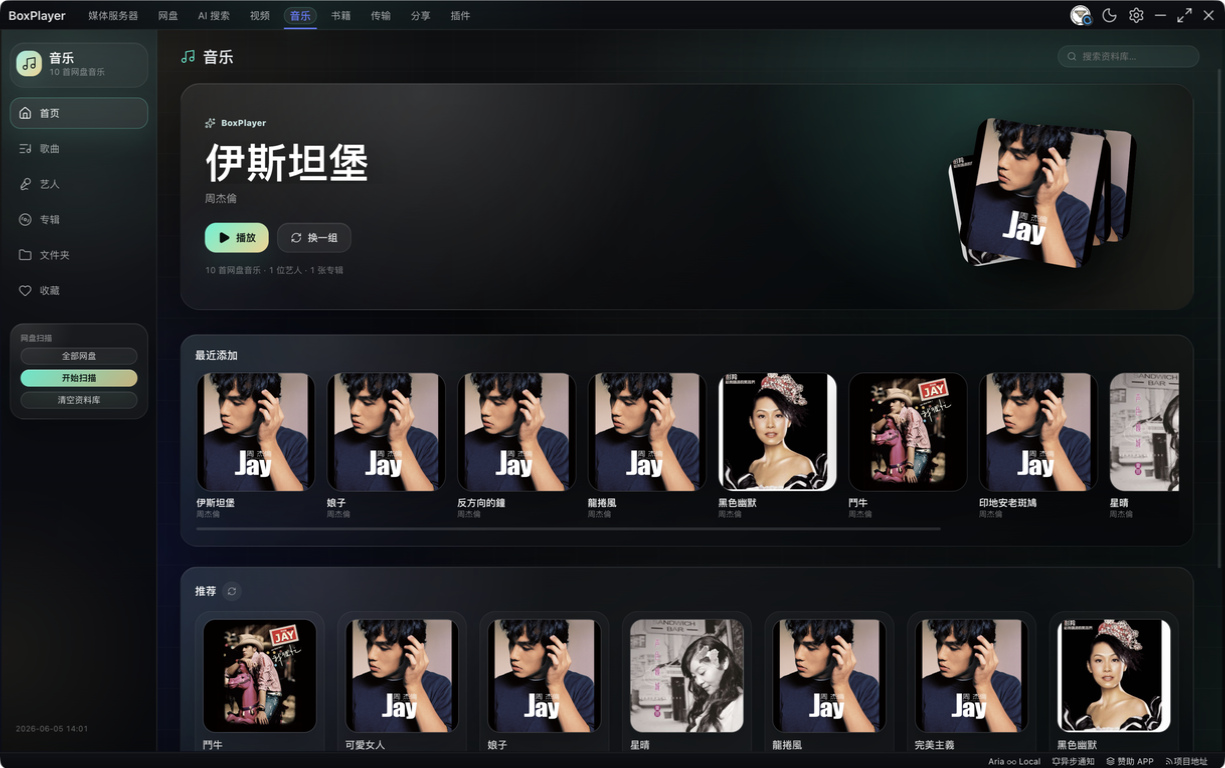Open 印地安老斑鳩 cover in 最近添加
This screenshot has height=768, width=1225.
[1039, 432]
